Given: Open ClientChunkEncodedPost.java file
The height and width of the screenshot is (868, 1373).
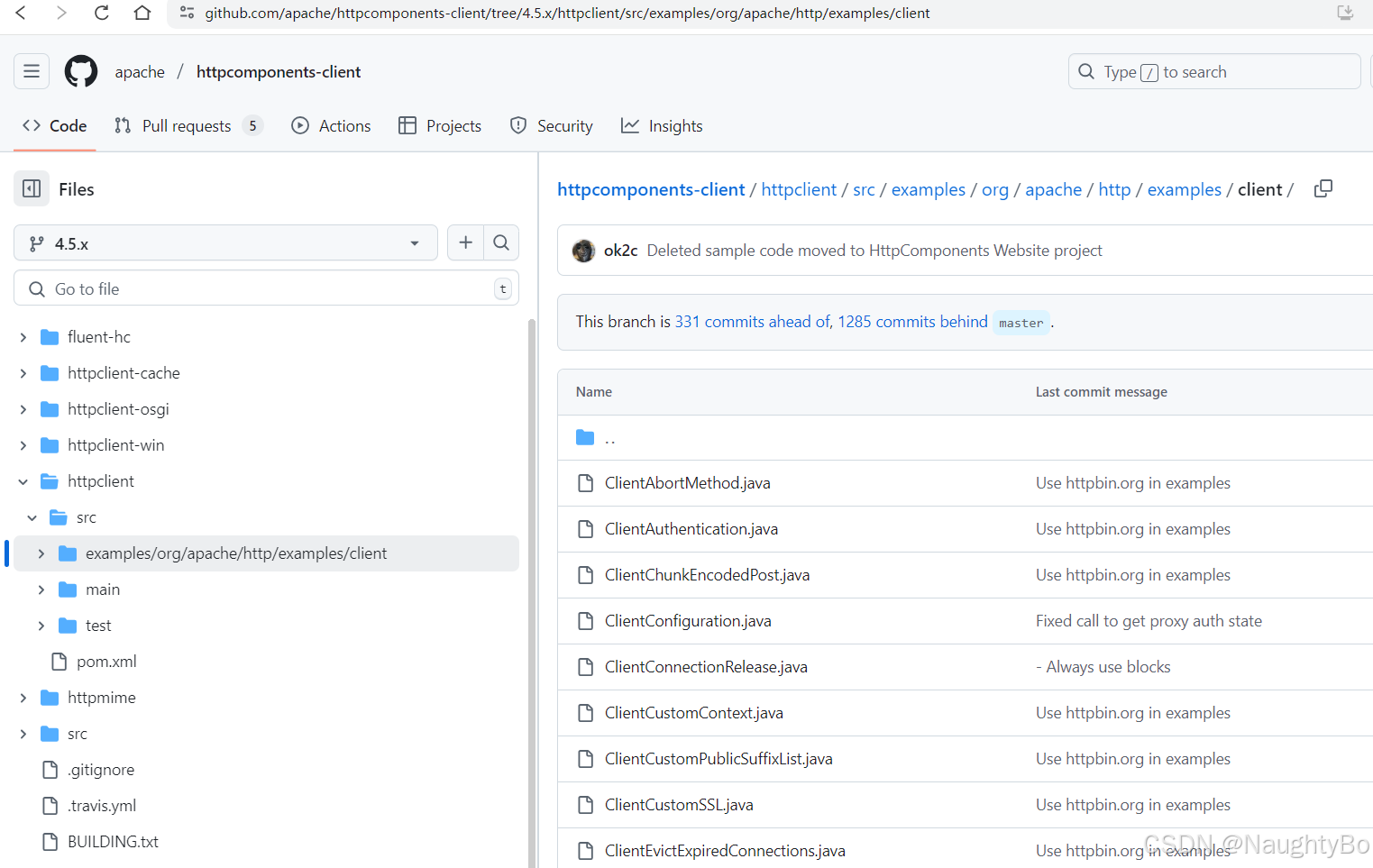Looking at the screenshot, I should coord(707,575).
